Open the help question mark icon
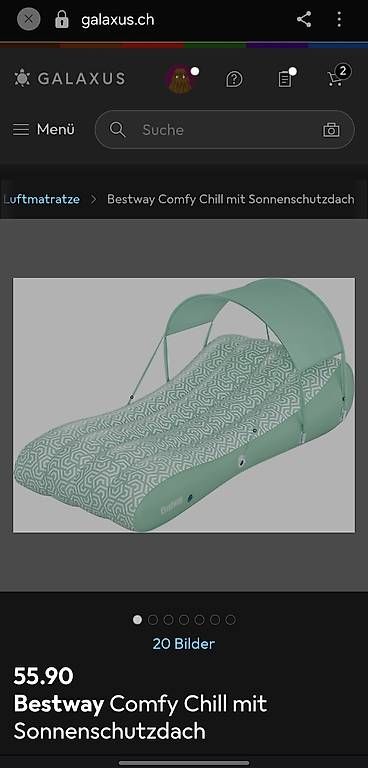Screen dimensions: 368x768 click(234, 79)
